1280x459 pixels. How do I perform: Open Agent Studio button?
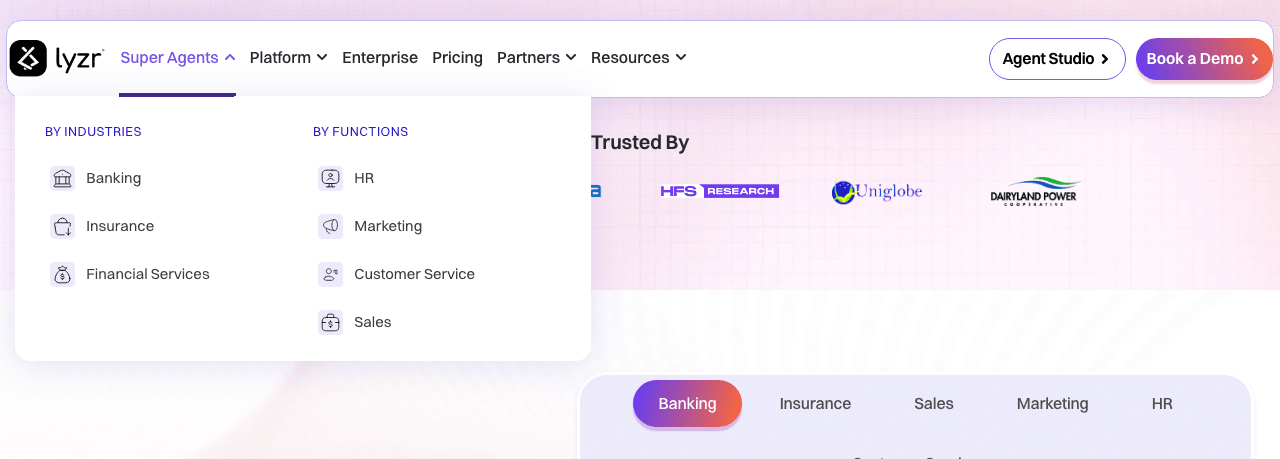[x=1057, y=59]
